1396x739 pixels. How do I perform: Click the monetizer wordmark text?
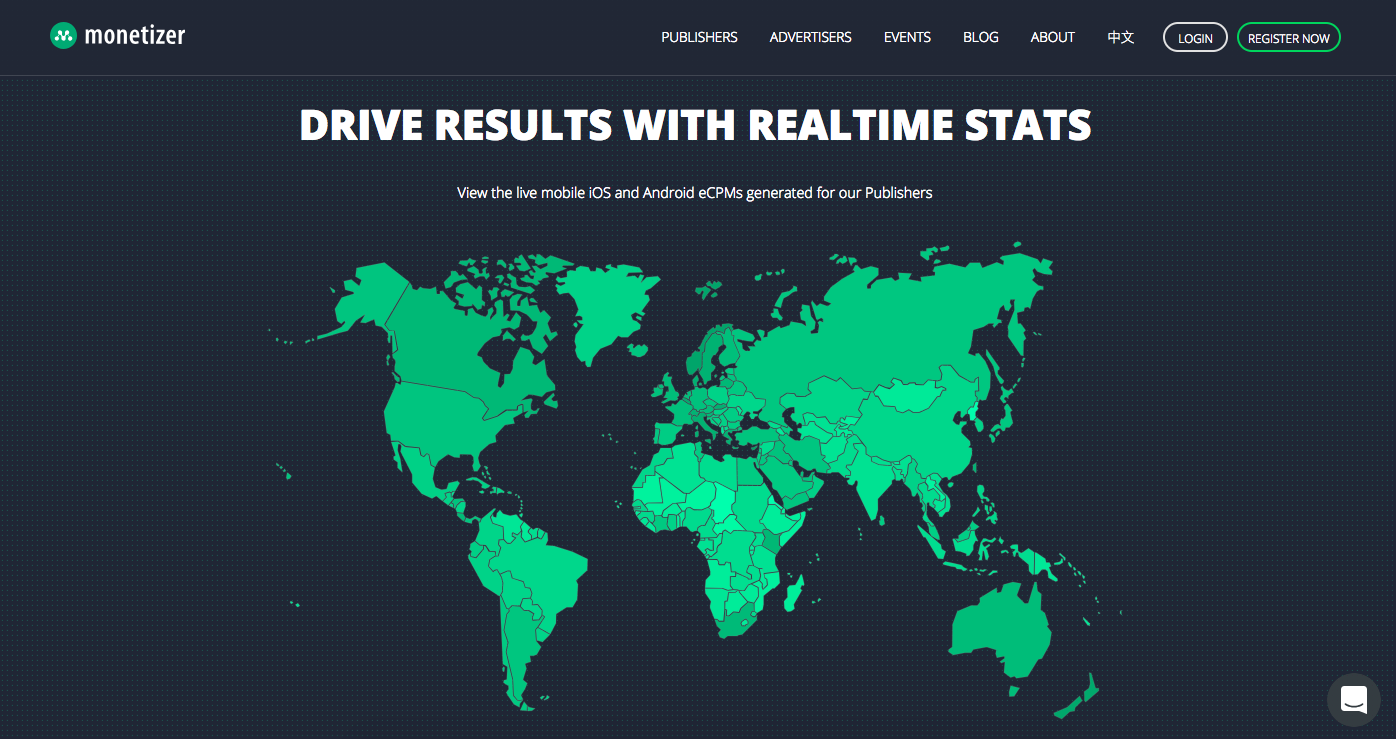(135, 37)
